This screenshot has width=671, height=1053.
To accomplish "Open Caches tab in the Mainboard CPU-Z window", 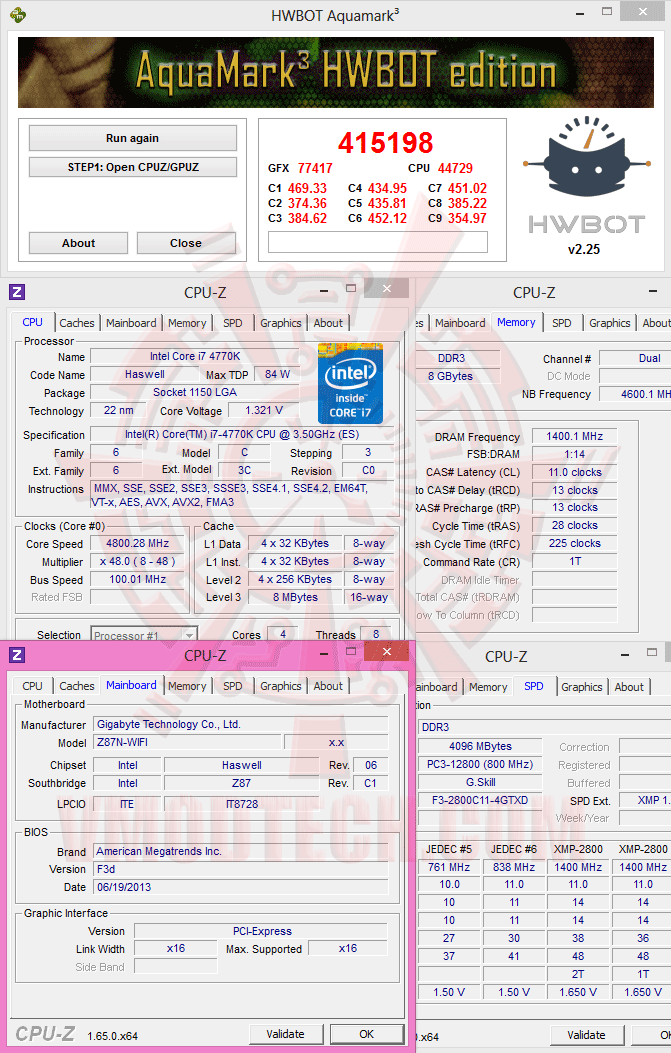I will 77,686.
